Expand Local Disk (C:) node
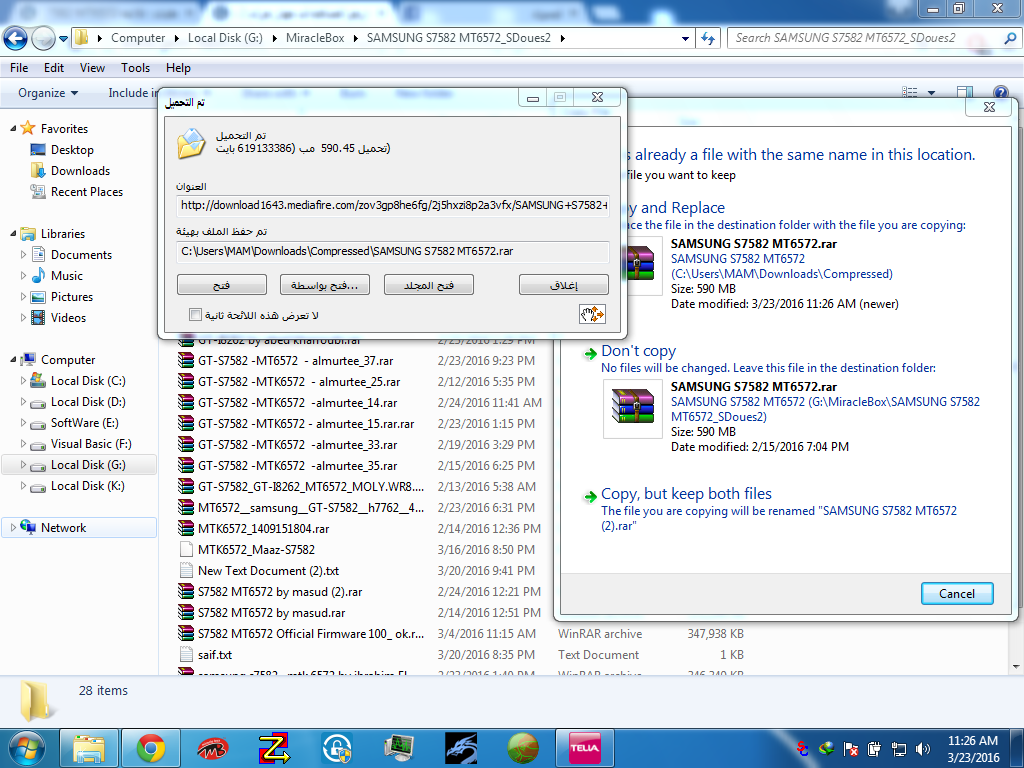This screenshot has height=768, width=1024. [24, 380]
